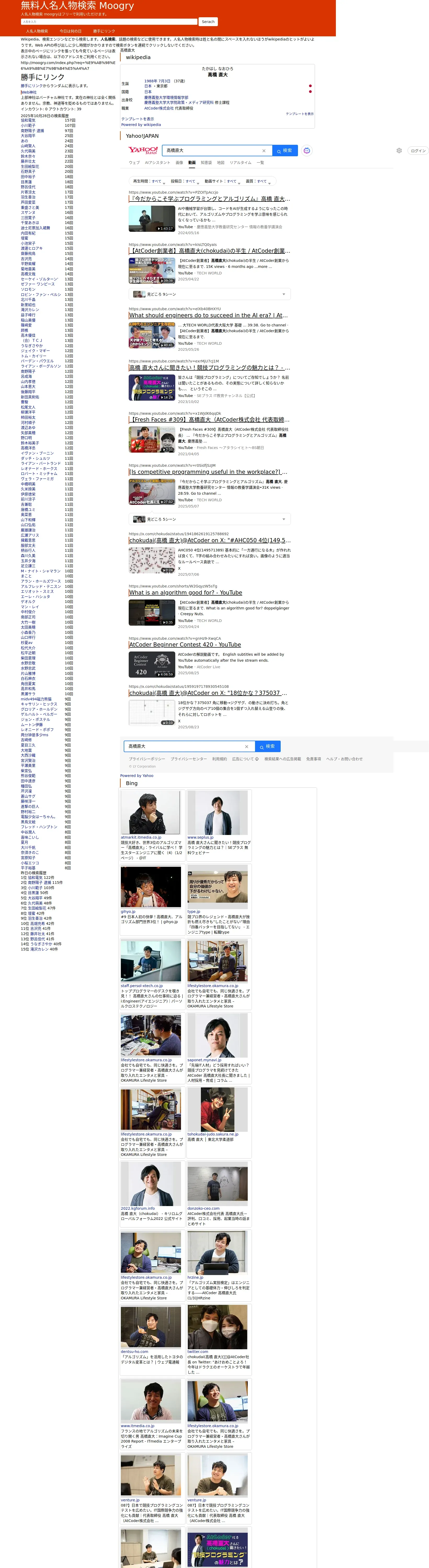Clear the Yahoo search box beside the logo
This screenshot has width=429, height=1568.
[x=264, y=151]
